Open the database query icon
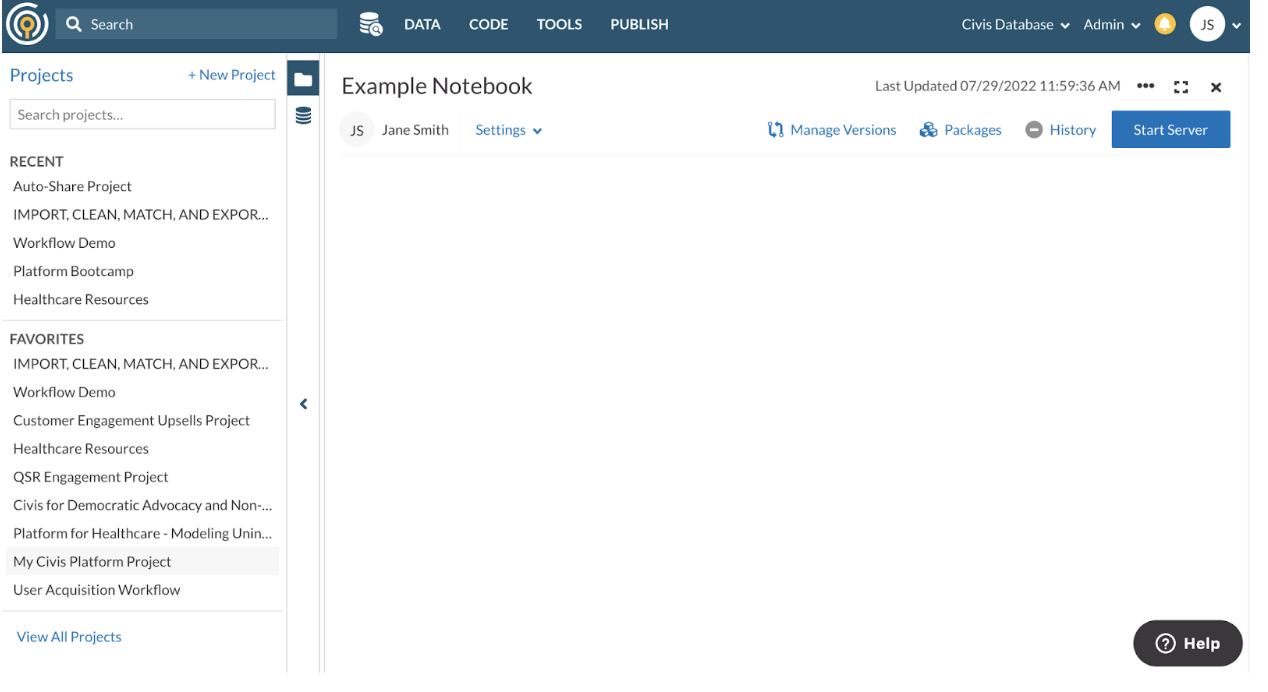Image resolution: width=1268 pixels, height=692 pixels. click(x=371, y=24)
